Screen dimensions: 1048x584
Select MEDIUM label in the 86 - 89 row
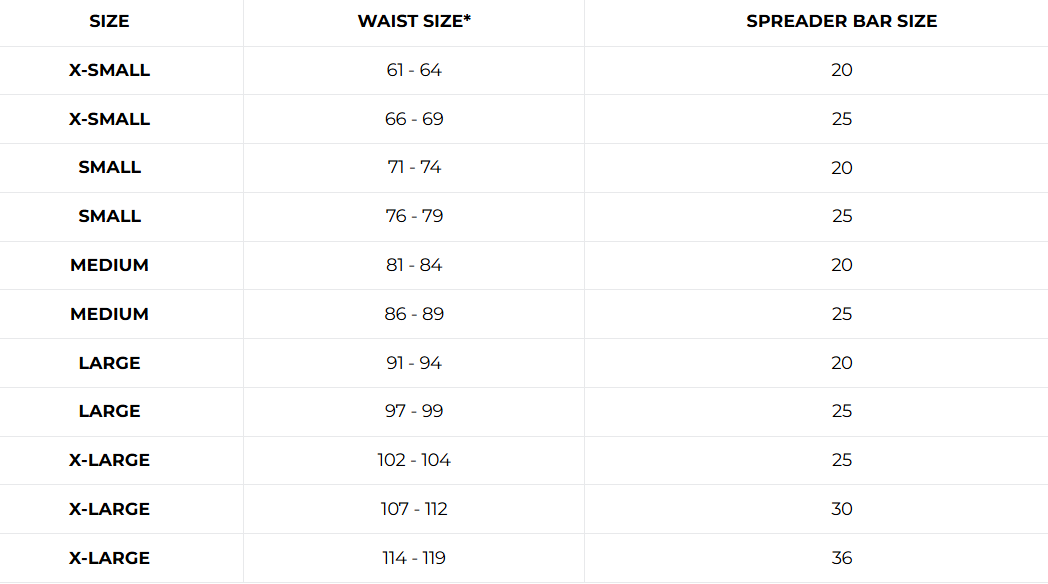pos(109,314)
